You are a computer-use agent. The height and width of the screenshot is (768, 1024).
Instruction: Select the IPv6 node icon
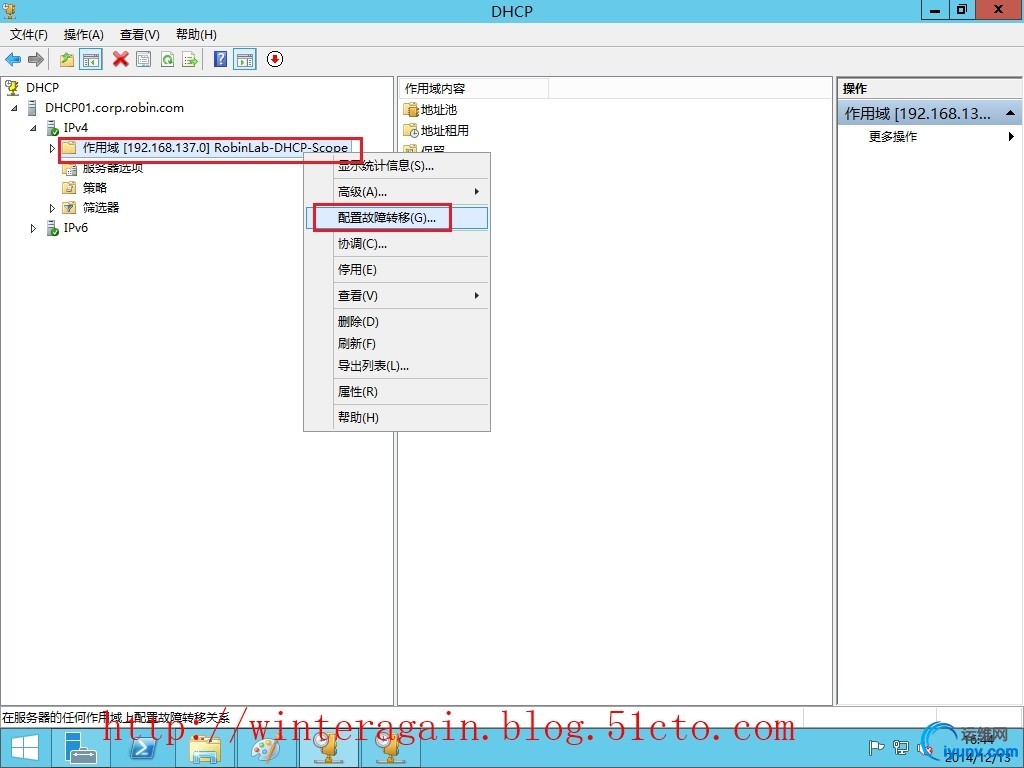click(54, 228)
